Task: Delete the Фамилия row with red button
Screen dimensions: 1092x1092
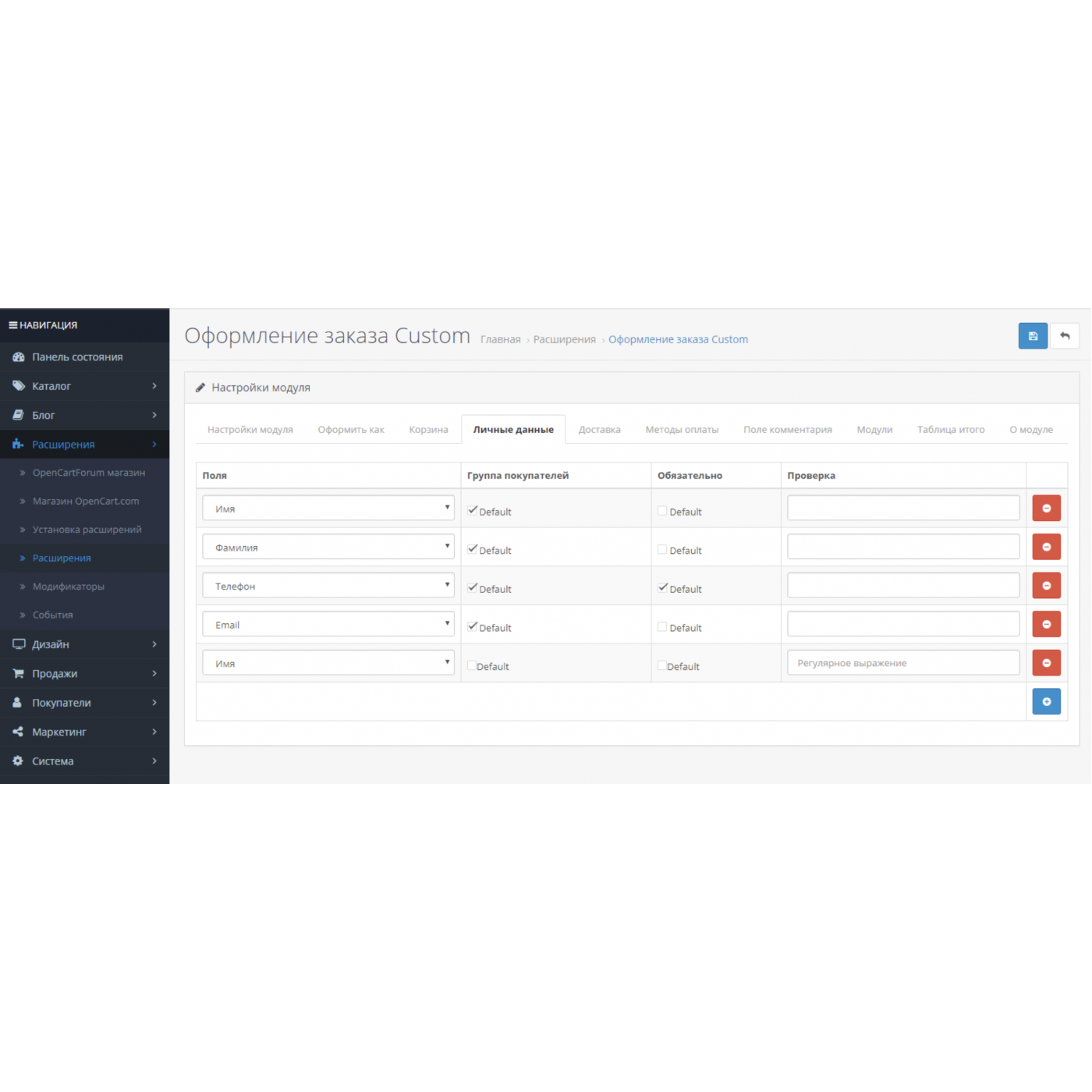Action: click(x=1046, y=547)
